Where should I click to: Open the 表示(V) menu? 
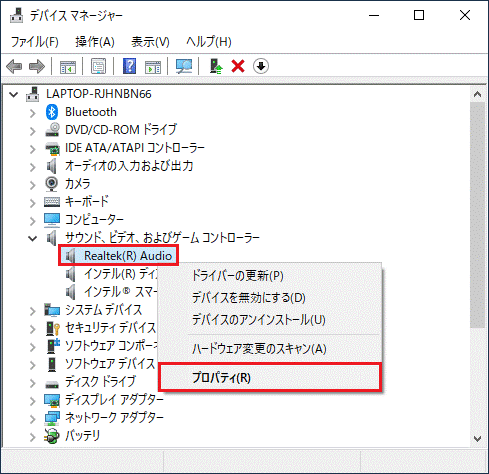(x=150, y=42)
